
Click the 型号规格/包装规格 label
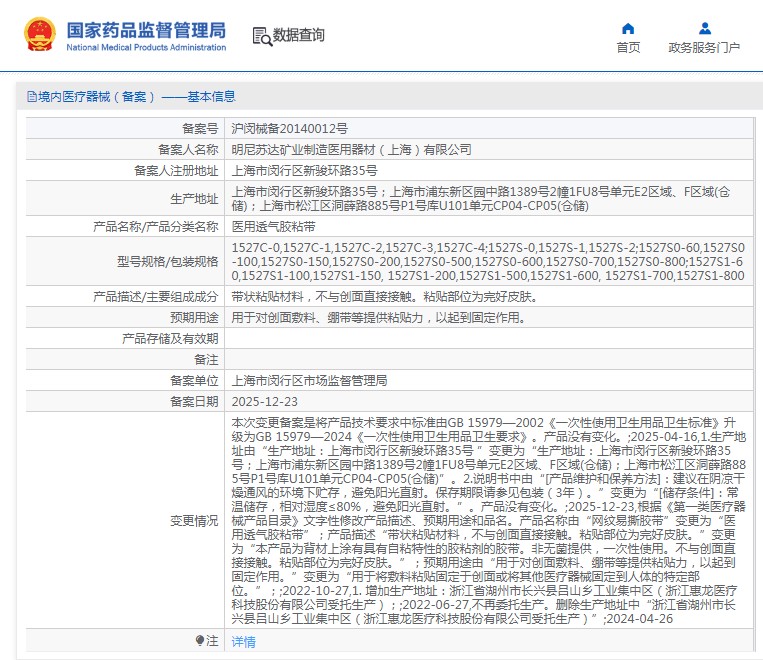pyautogui.click(x=167, y=261)
